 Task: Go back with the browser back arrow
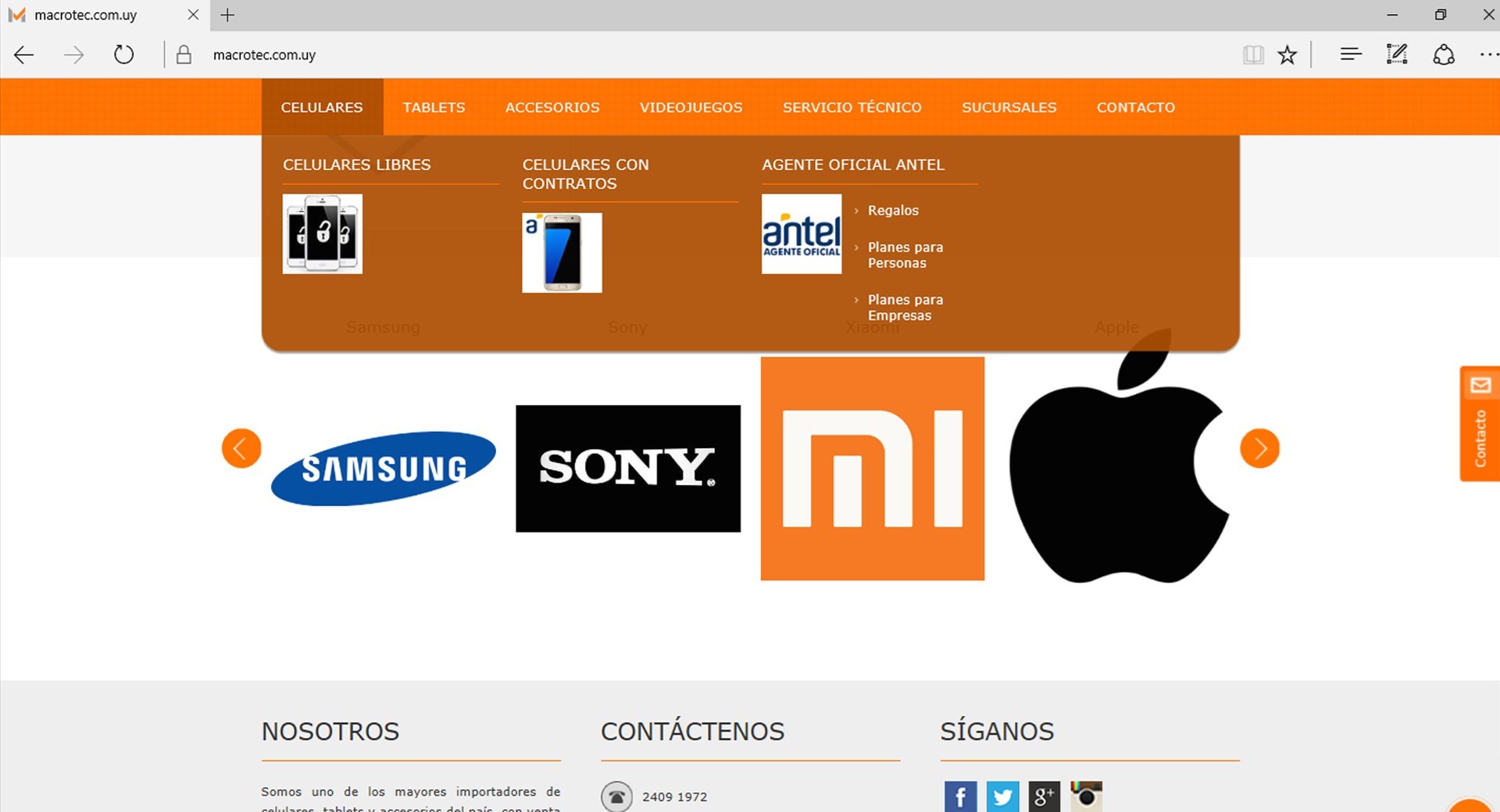(24, 55)
